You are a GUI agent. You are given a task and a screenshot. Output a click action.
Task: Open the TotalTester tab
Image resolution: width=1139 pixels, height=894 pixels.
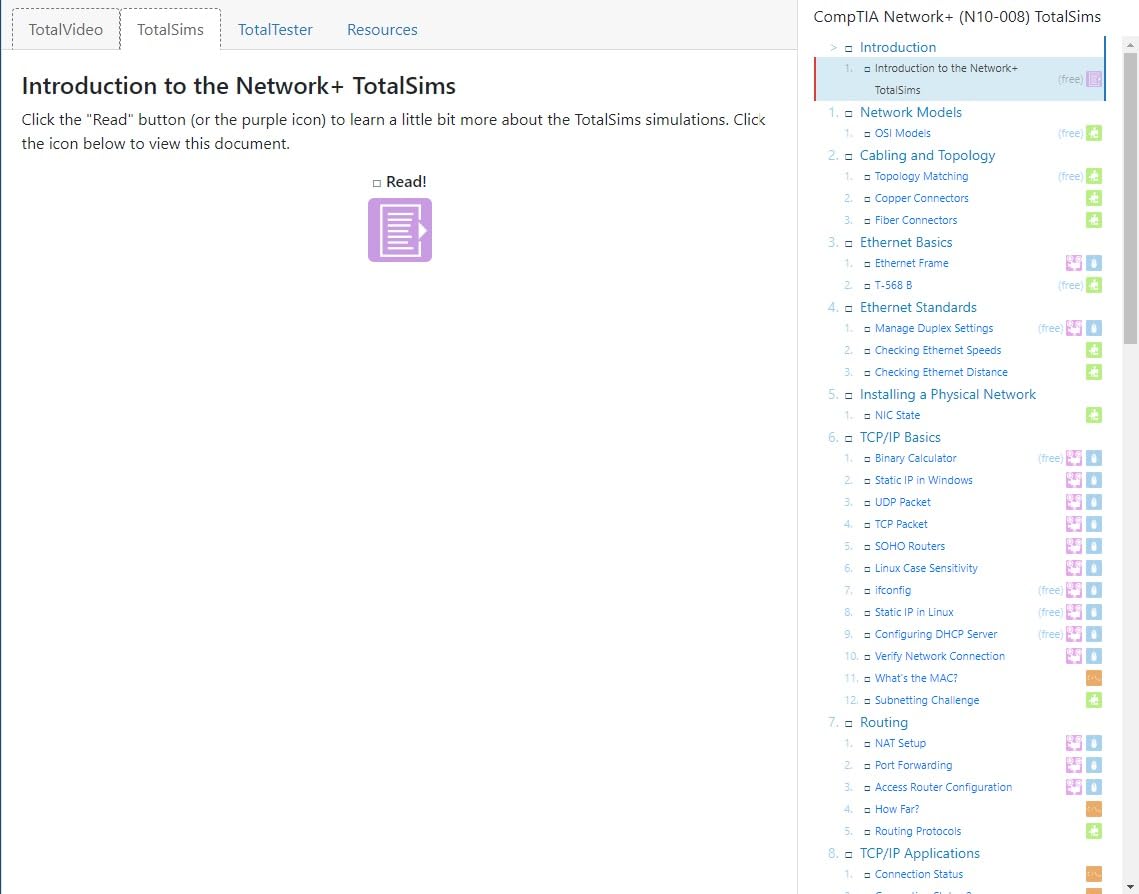click(x=275, y=29)
